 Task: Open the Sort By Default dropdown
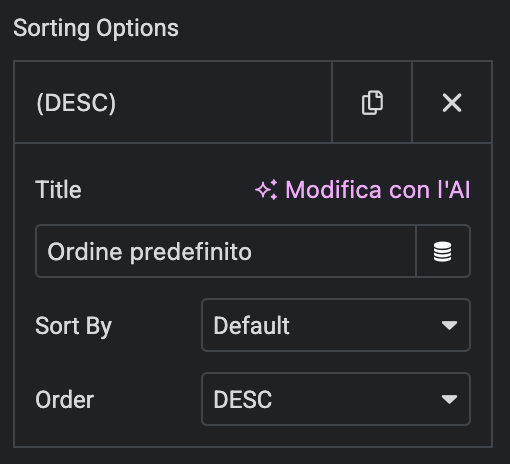(336, 325)
